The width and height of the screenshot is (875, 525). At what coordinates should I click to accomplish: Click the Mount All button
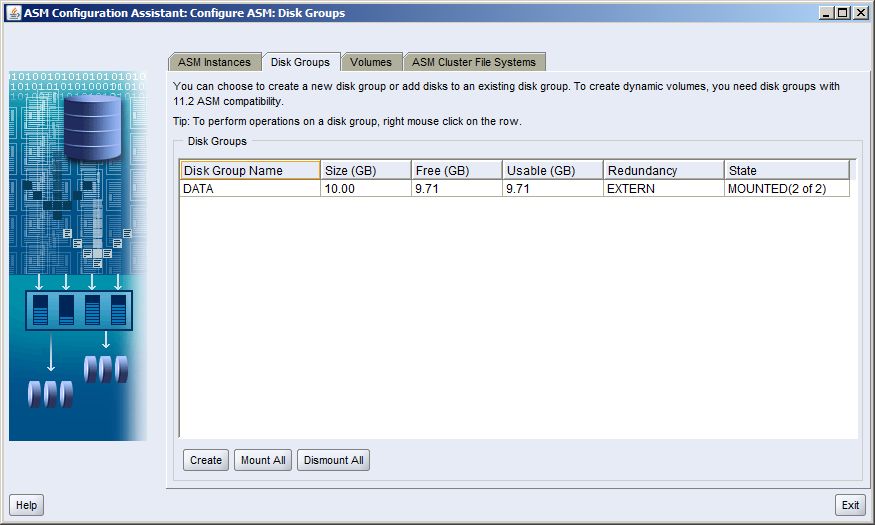pos(263,460)
